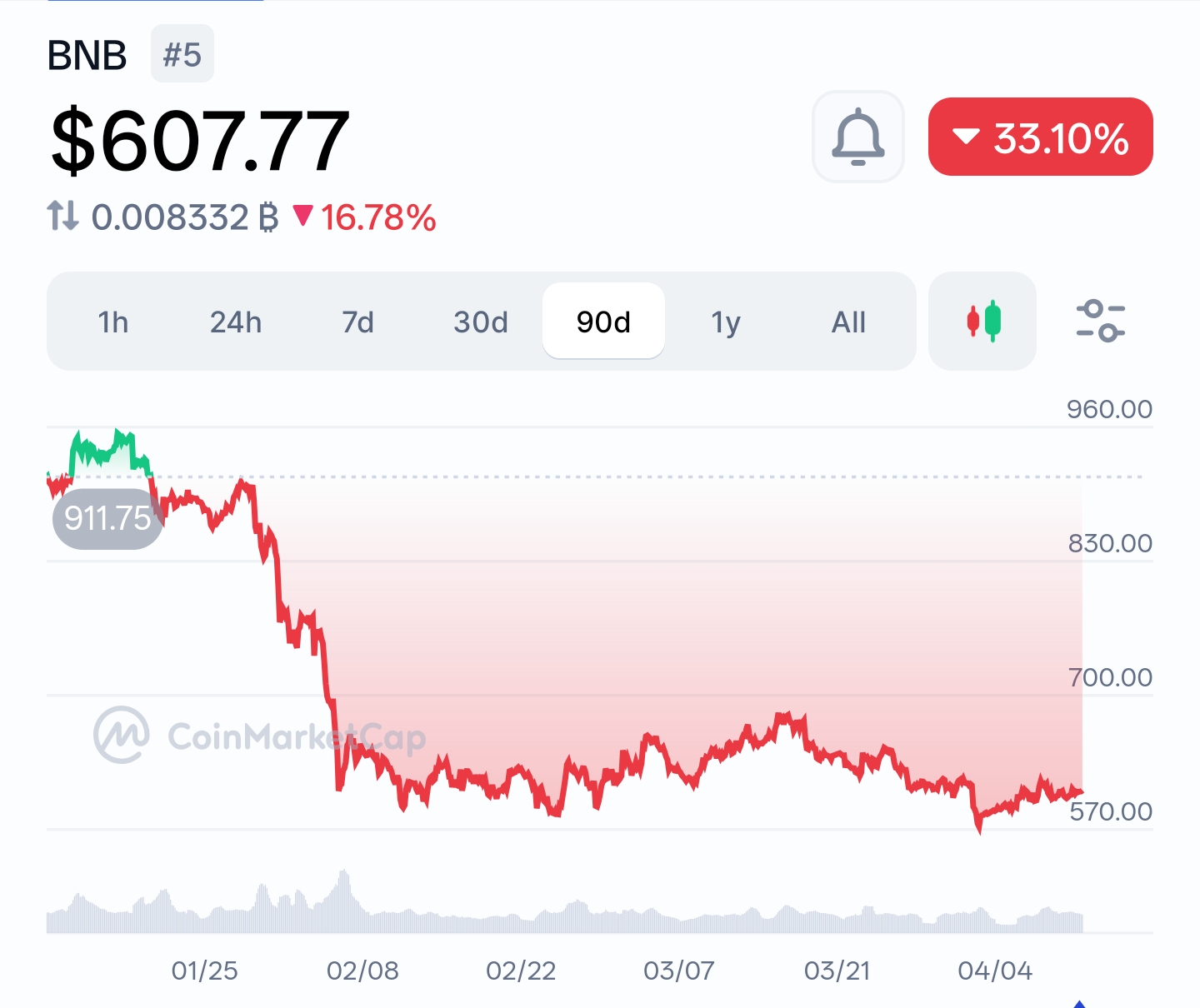Select the 90d timeframe tab
This screenshot has width=1200, height=1008.
603,322
